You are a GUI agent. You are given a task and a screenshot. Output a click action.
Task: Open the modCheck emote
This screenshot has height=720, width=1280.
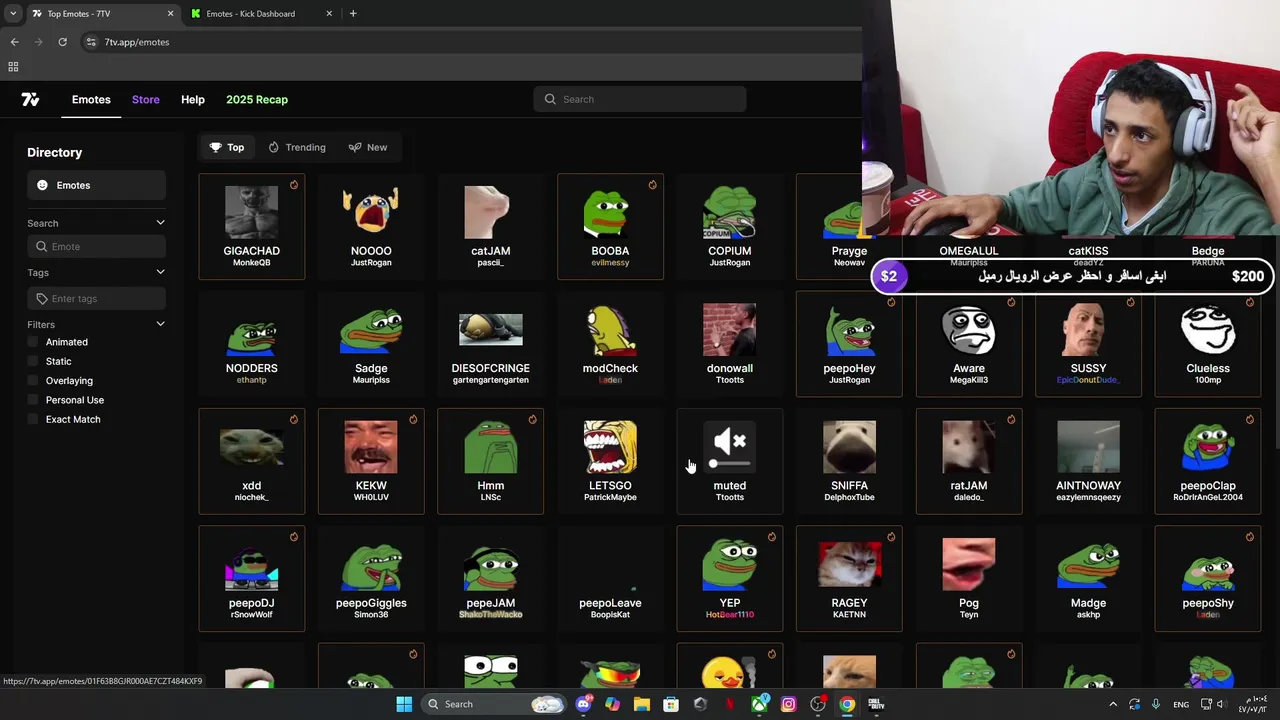(x=610, y=344)
